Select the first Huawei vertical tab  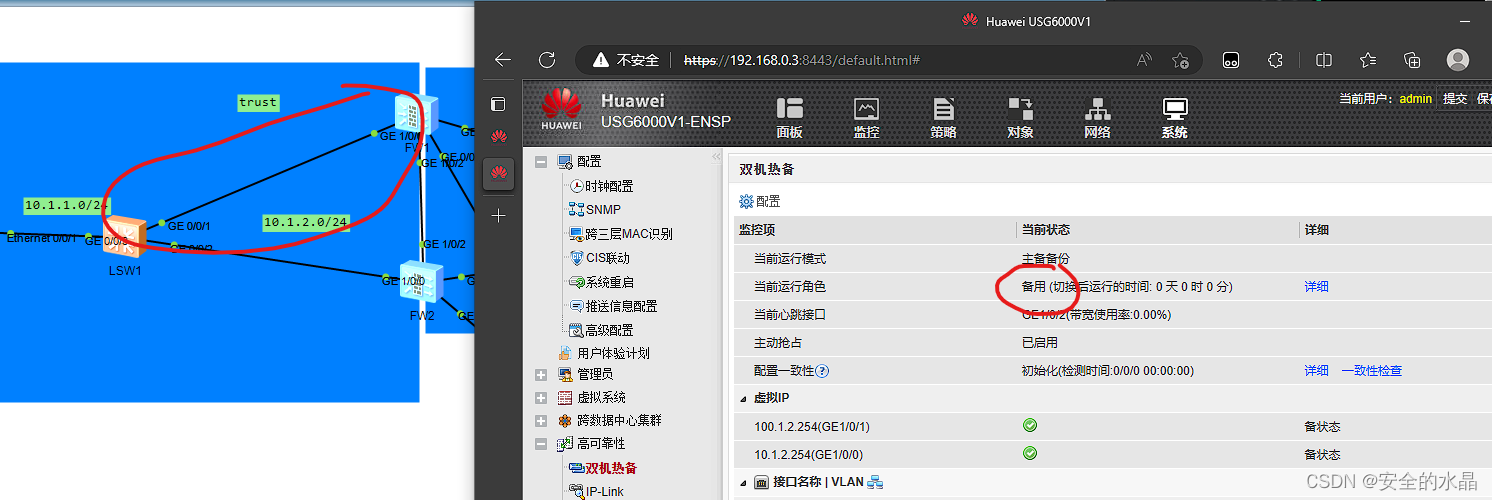click(x=498, y=137)
